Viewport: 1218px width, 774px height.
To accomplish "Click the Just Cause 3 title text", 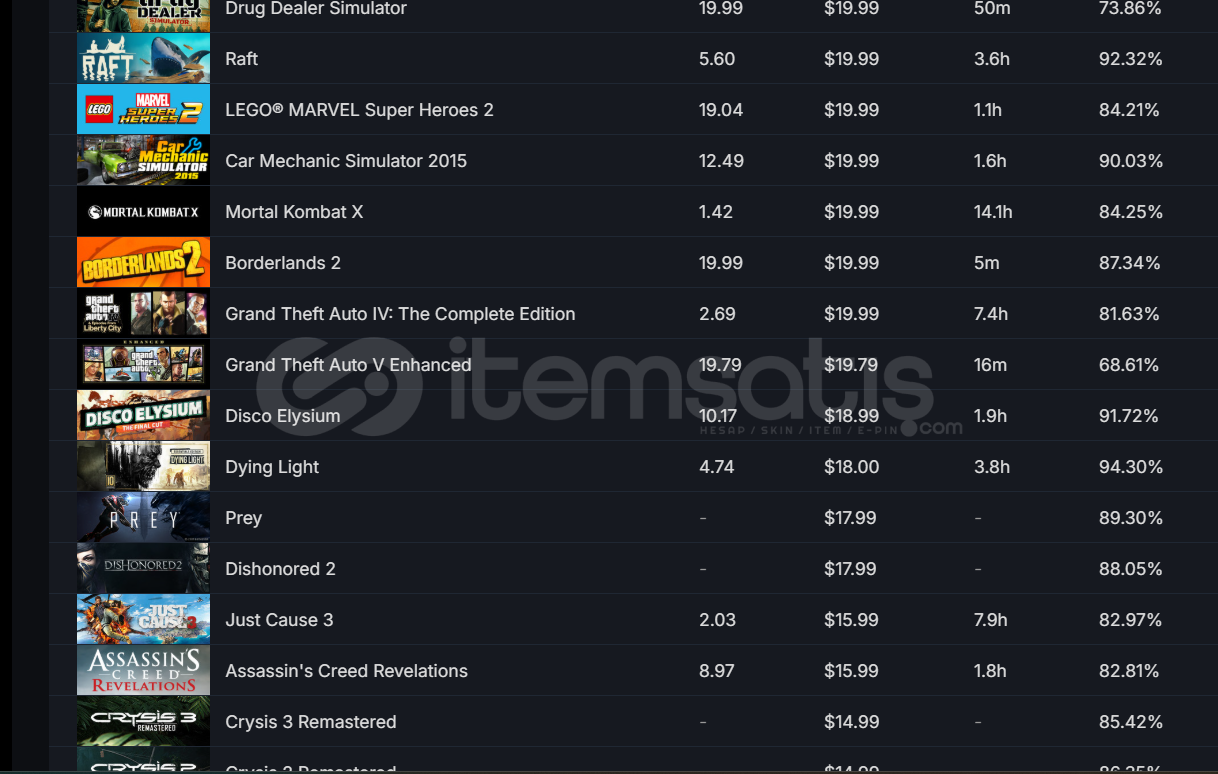I will (279, 620).
